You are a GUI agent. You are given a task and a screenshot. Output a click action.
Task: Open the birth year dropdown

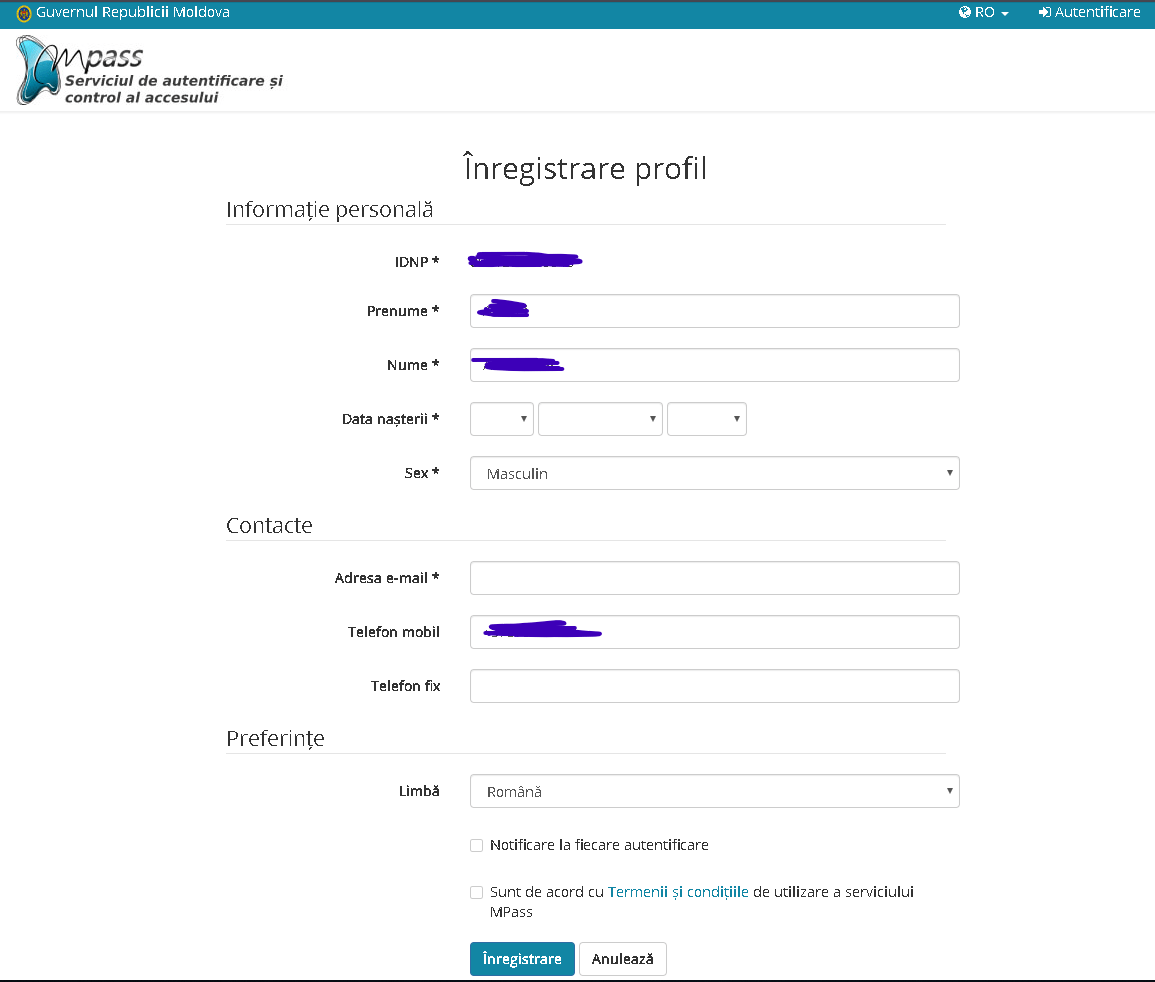(706, 418)
